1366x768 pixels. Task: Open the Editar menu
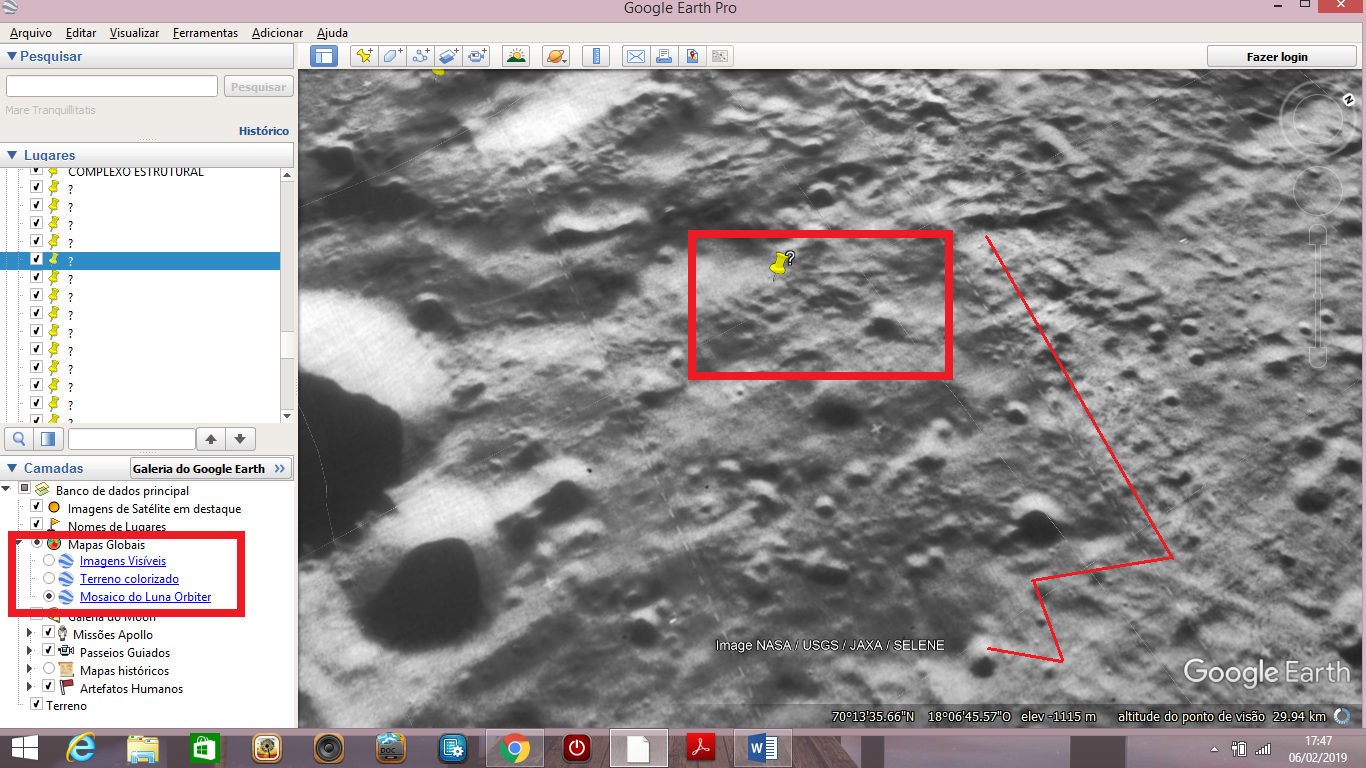coord(81,33)
